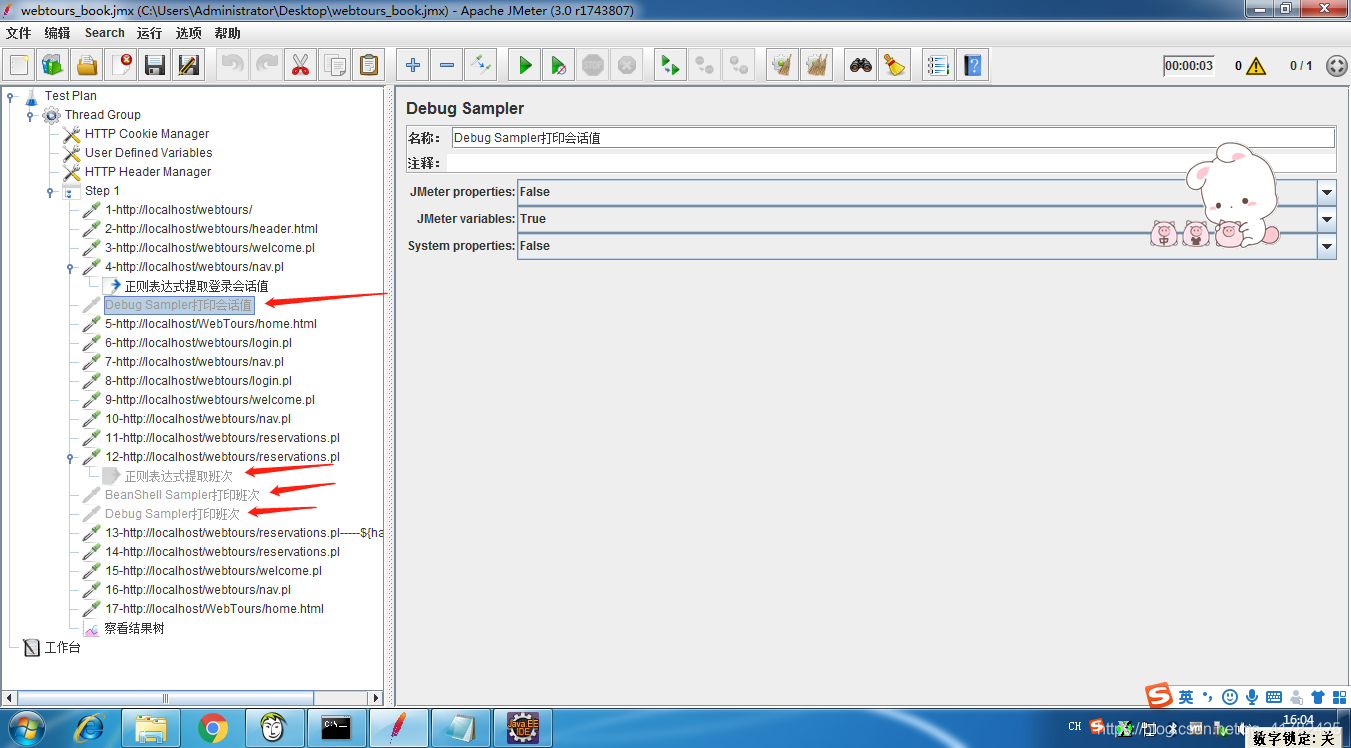The width and height of the screenshot is (1351, 748).
Task: Open the 帮助 menu
Action: click(228, 33)
